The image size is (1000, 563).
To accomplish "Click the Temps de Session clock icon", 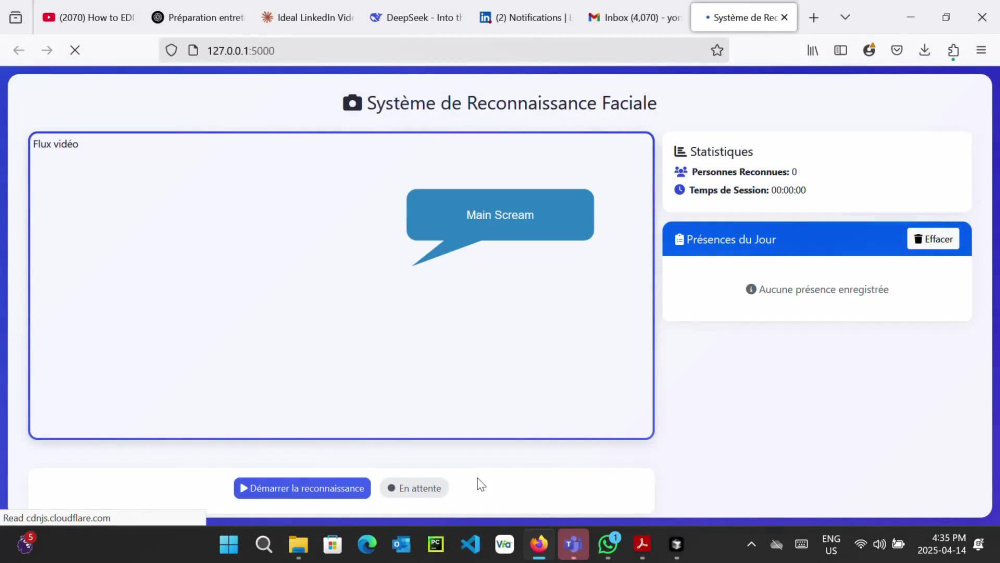I will click(679, 189).
